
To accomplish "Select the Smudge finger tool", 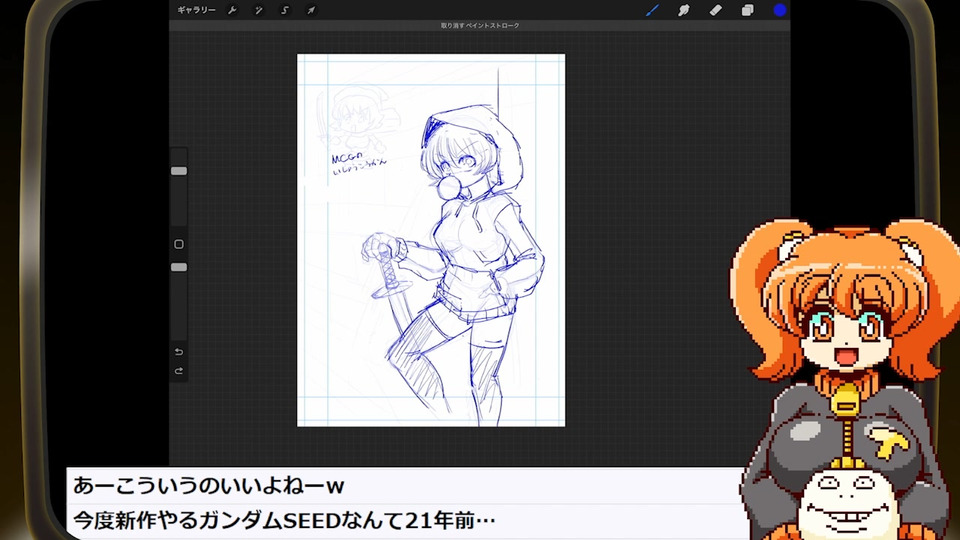I will (684, 10).
